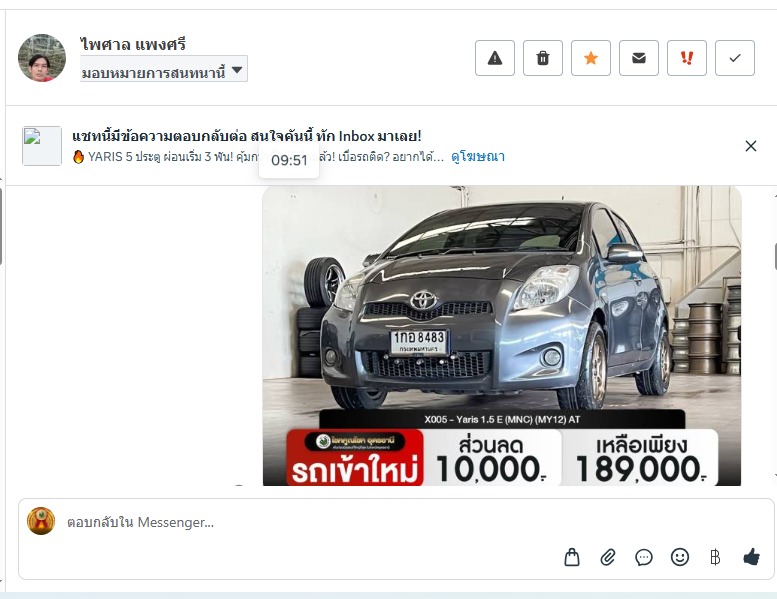Open the ดูโฆษณา link

click(x=478, y=157)
